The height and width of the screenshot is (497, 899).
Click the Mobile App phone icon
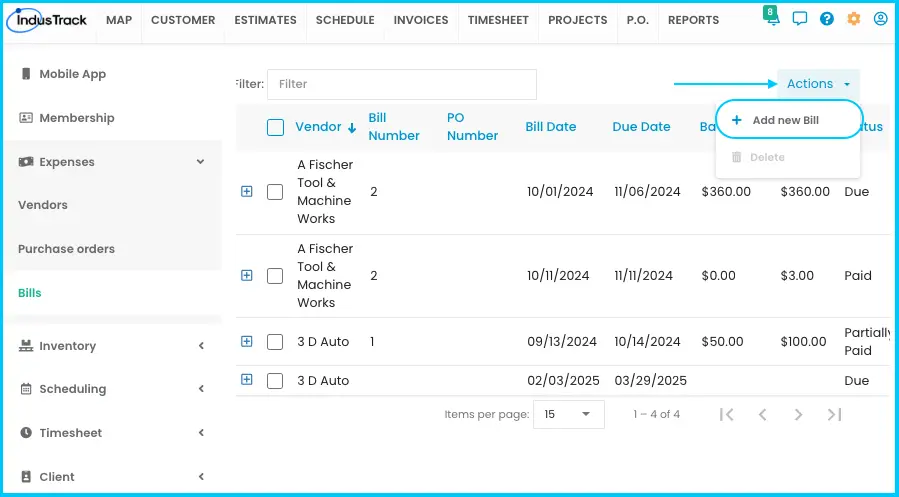pos(26,74)
